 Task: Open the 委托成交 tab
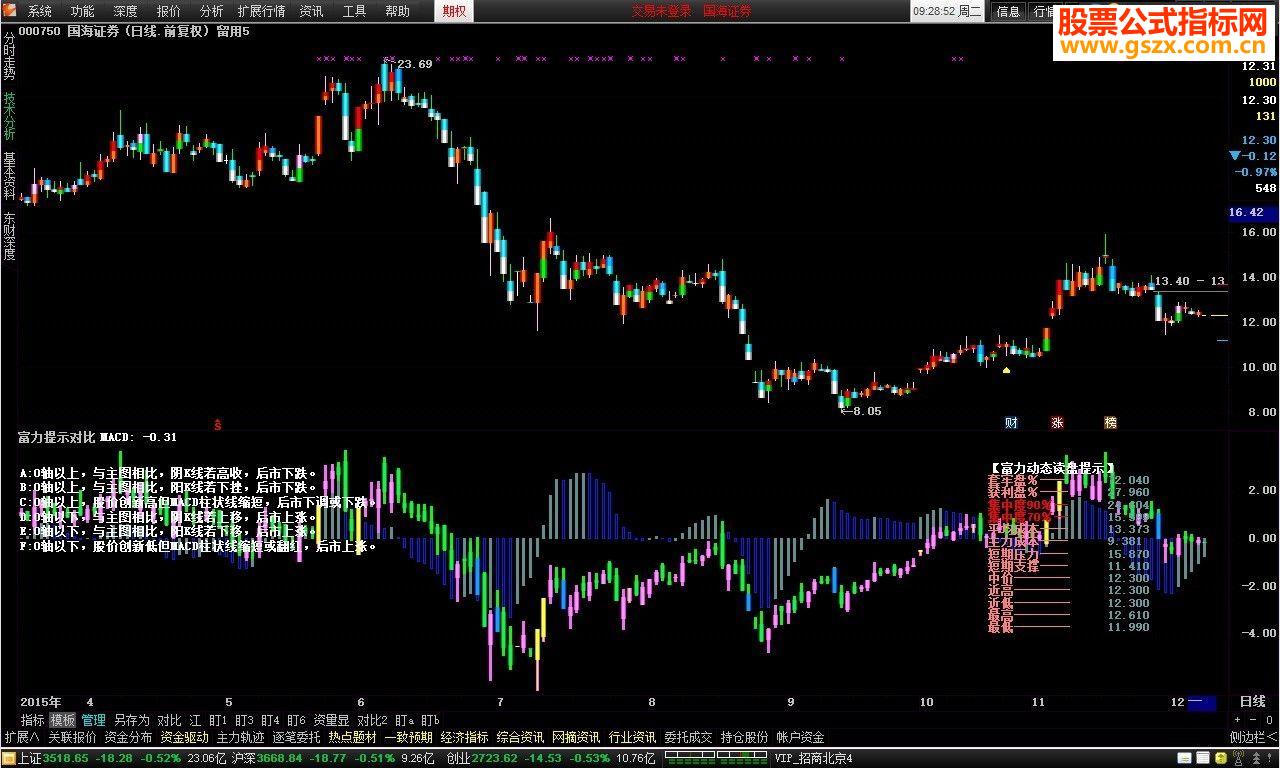pos(689,738)
